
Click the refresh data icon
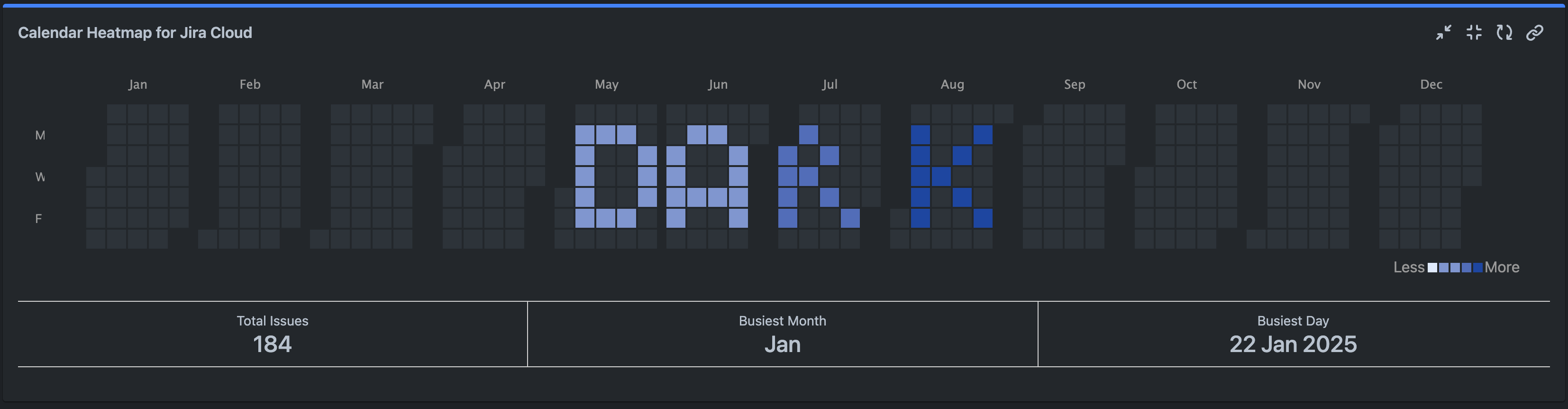[1504, 32]
